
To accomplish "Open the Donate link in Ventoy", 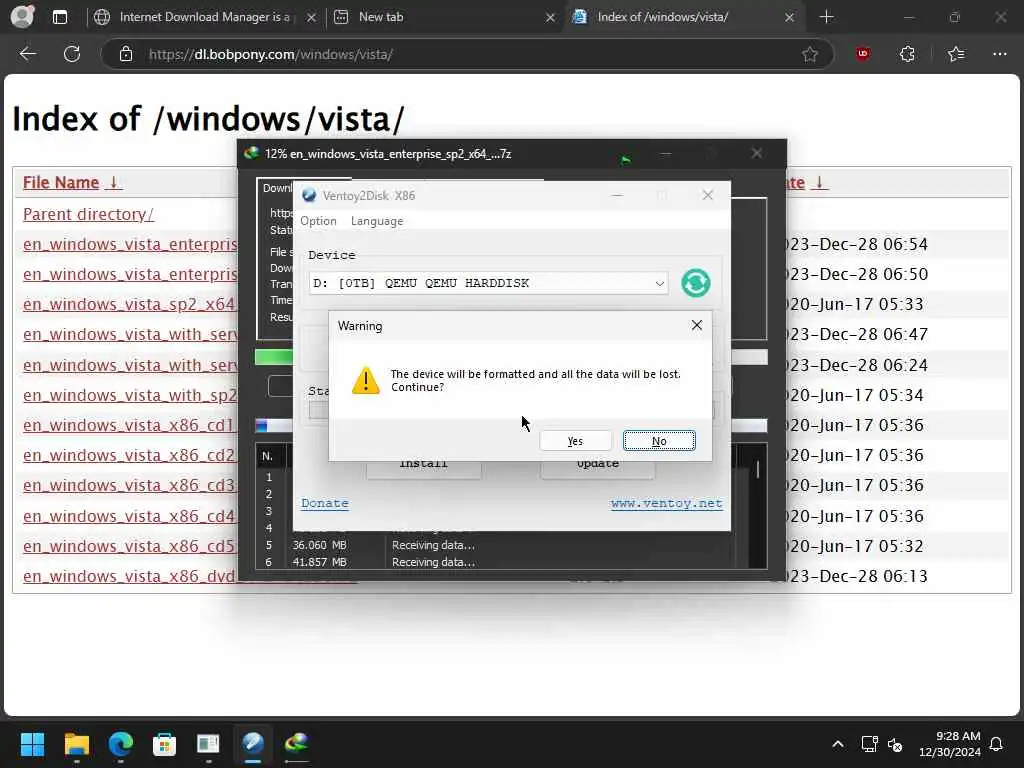I will pos(325,504).
